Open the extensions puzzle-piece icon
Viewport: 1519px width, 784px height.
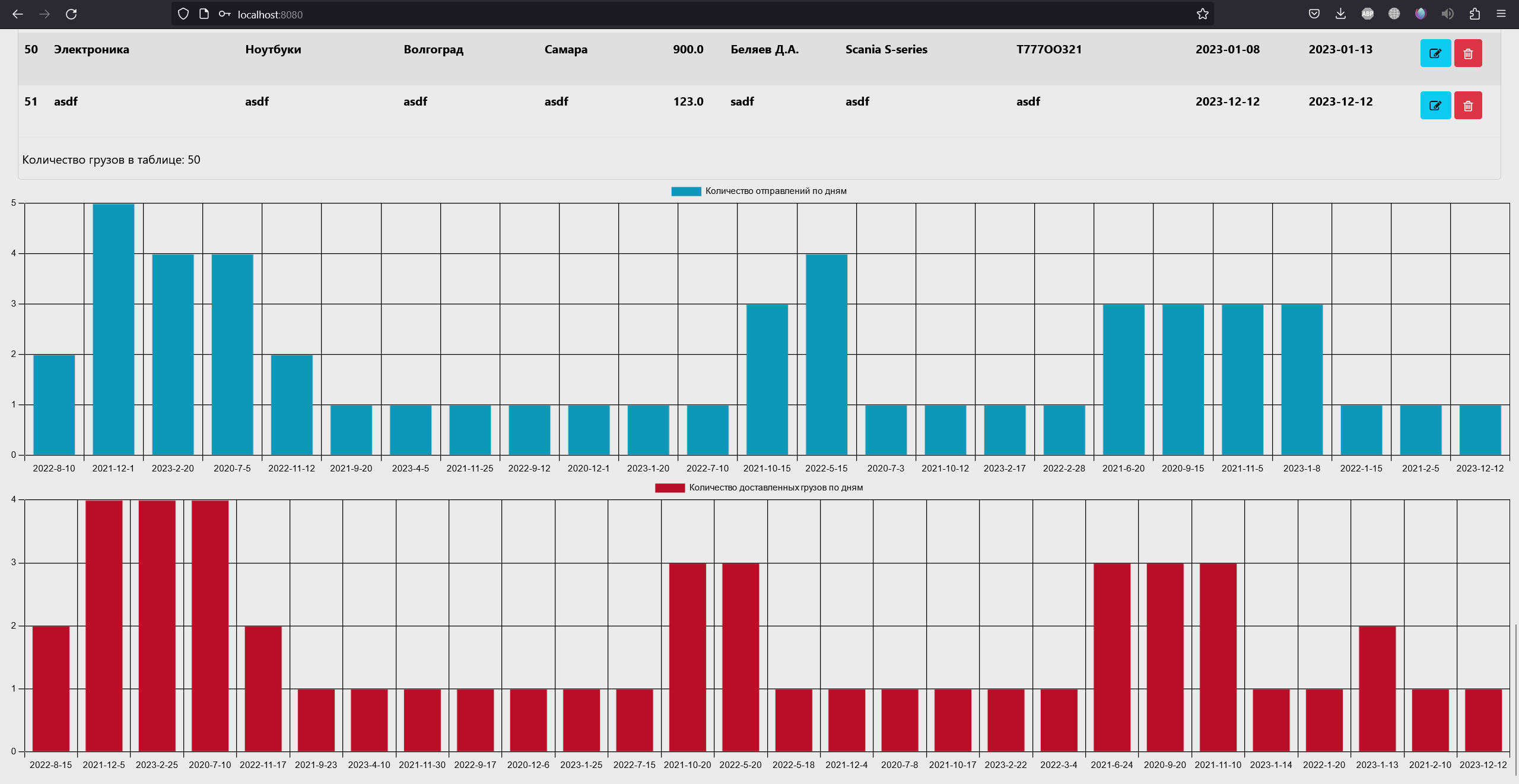tap(1474, 14)
